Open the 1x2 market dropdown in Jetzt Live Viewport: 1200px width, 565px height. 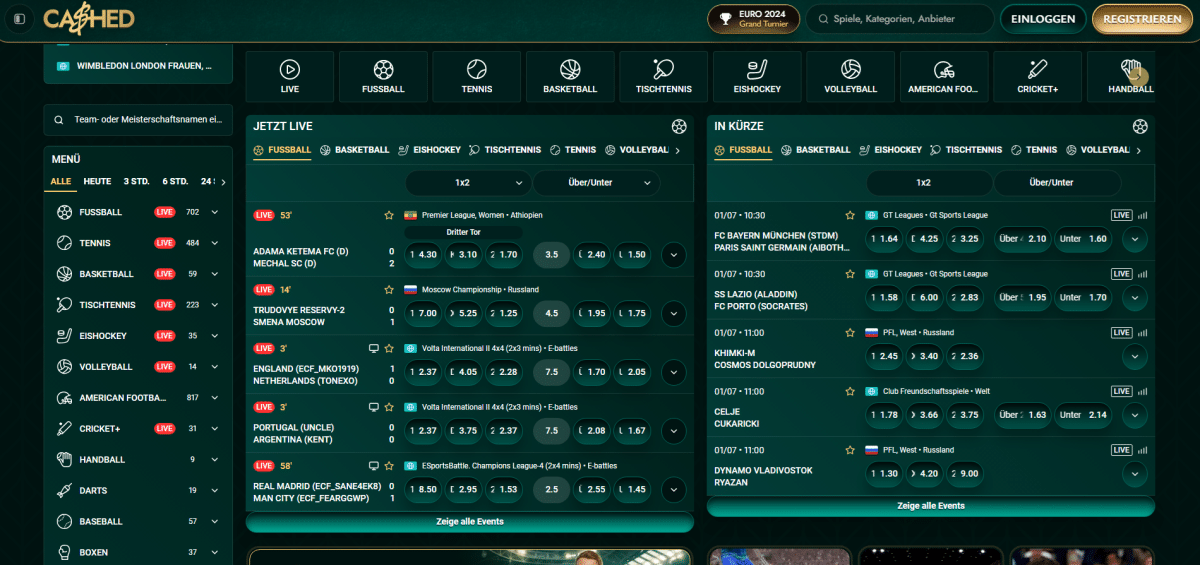[468, 183]
